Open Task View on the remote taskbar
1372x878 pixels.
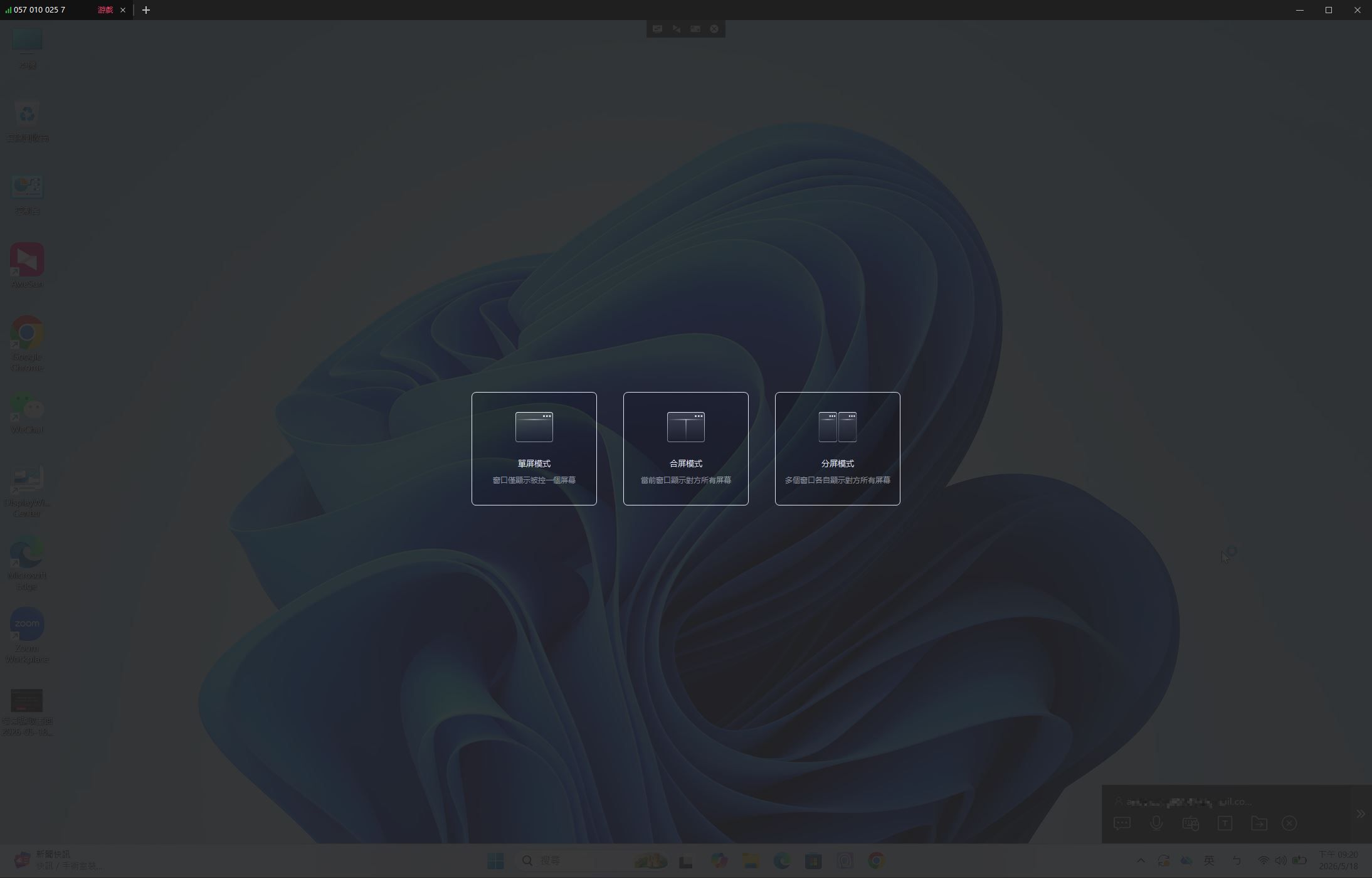(686, 861)
